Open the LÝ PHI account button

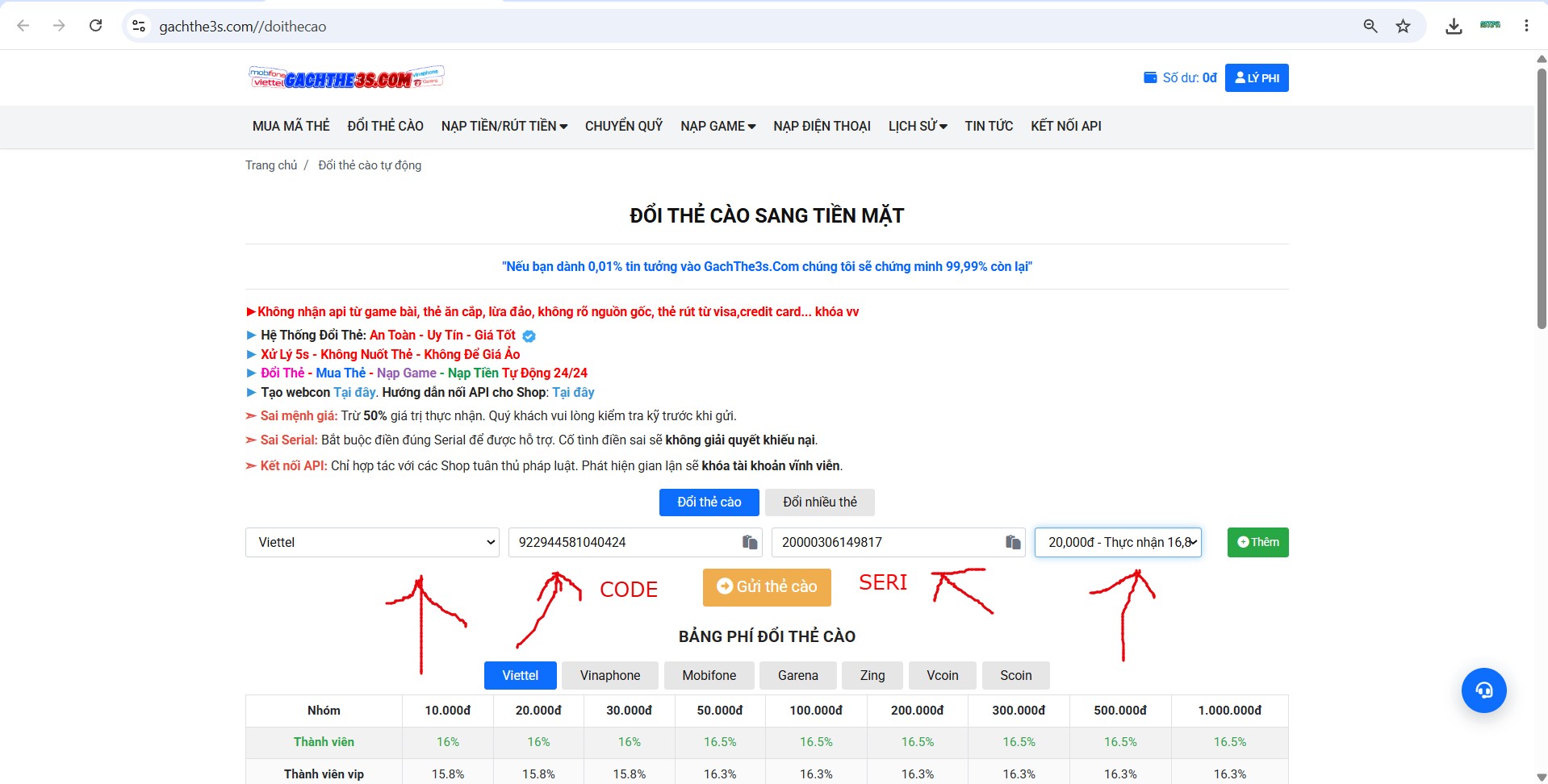[1257, 78]
